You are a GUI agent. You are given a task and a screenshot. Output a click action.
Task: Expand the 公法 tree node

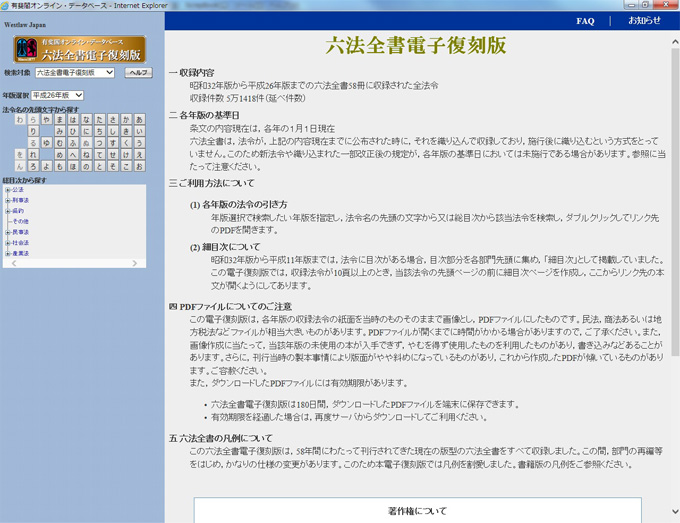7,190
